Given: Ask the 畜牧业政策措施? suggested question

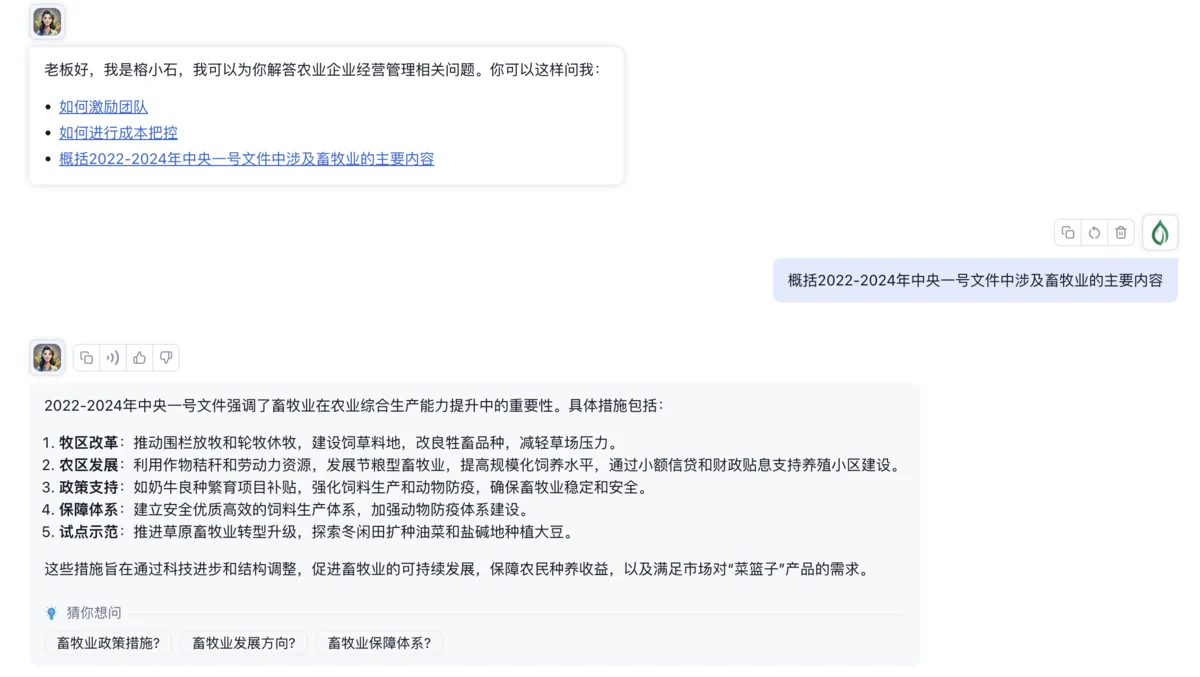Looking at the screenshot, I should 108,643.
